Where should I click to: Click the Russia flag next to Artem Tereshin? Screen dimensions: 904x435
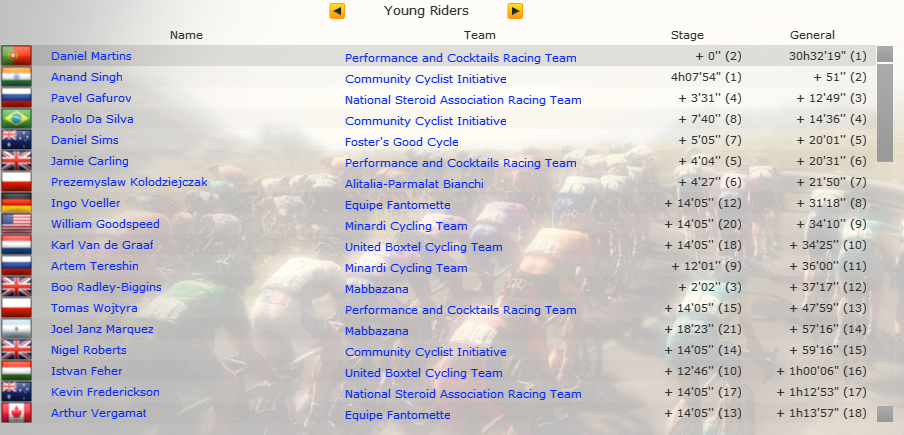coord(17,266)
